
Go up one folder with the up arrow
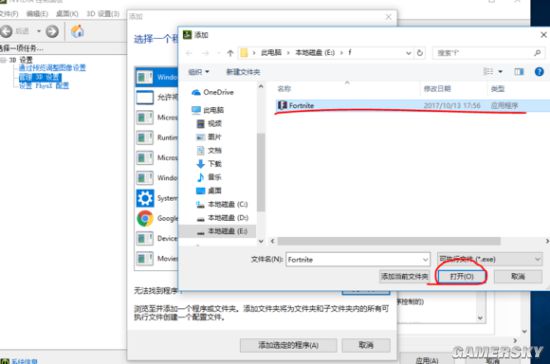(230, 53)
